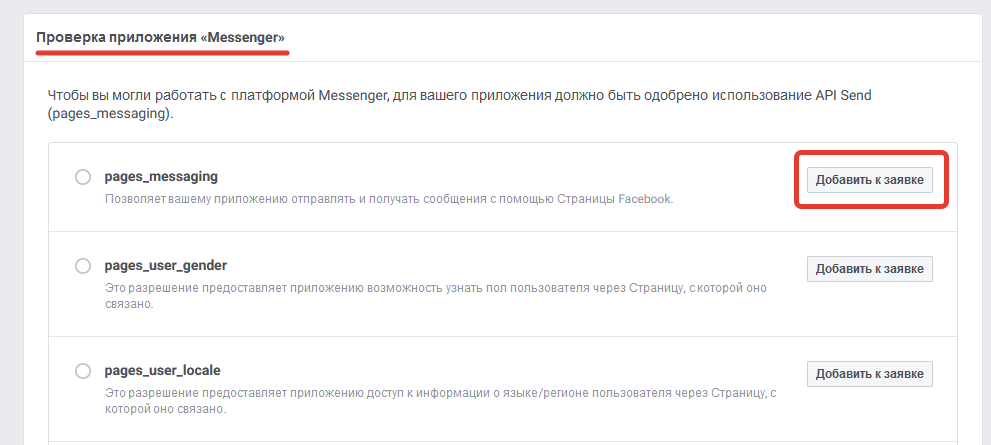The image size is (991, 445).
Task: Click 'Добавить к заявке' for pages_user_locale
Action: coord(870,374)
